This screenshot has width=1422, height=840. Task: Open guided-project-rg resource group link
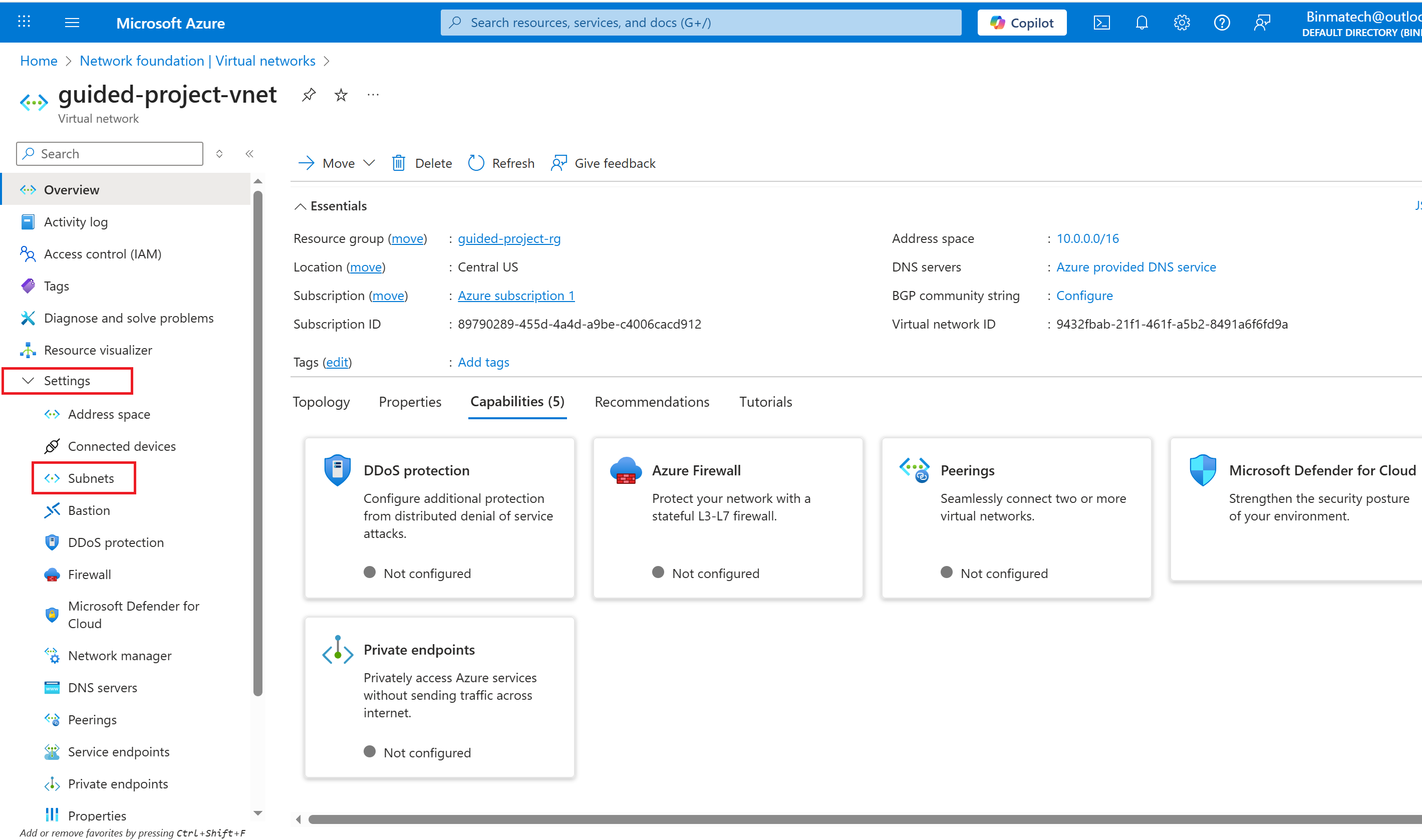coord(509,238)
